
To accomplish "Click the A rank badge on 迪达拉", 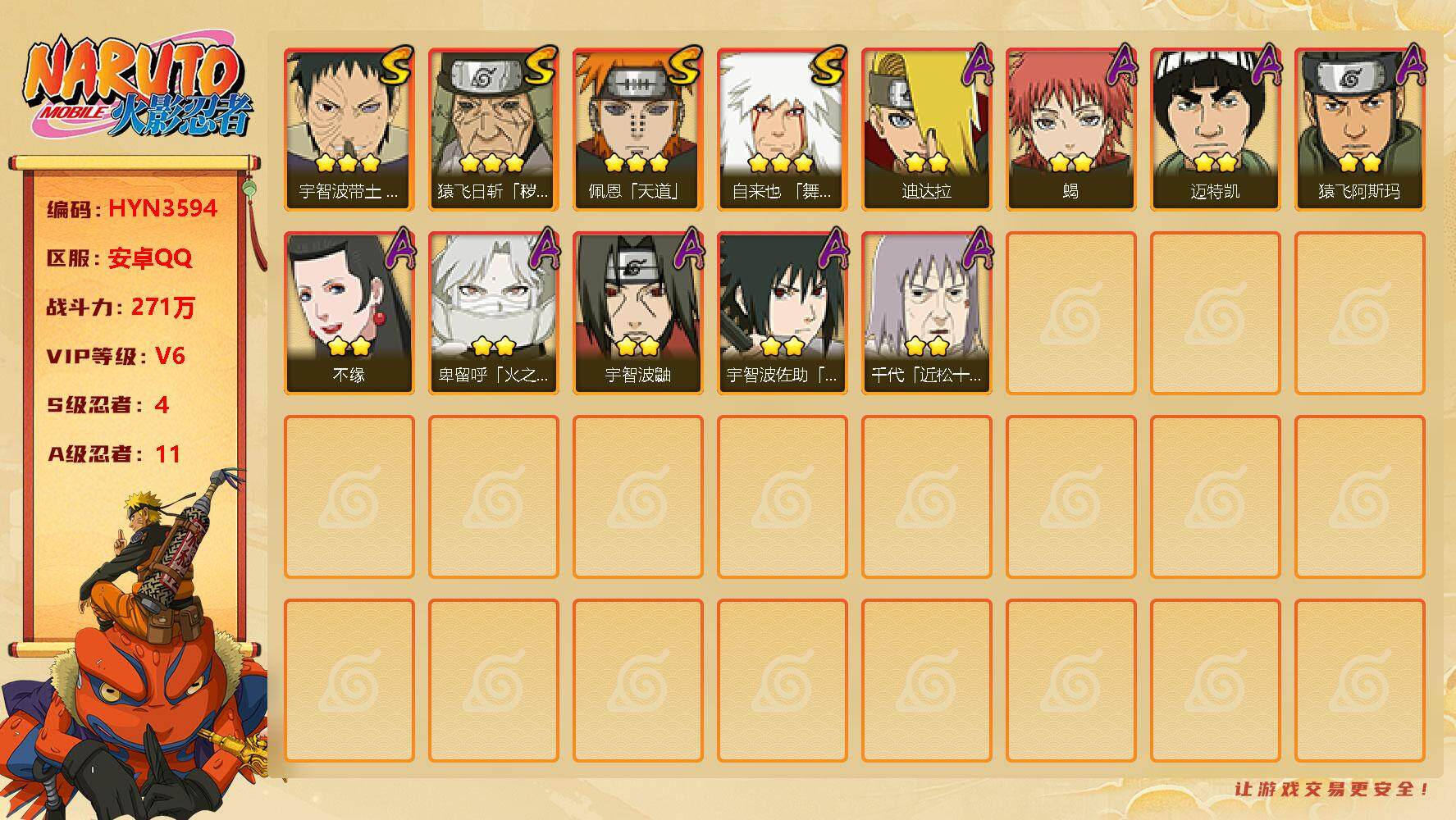I will (x=976, y=66).
